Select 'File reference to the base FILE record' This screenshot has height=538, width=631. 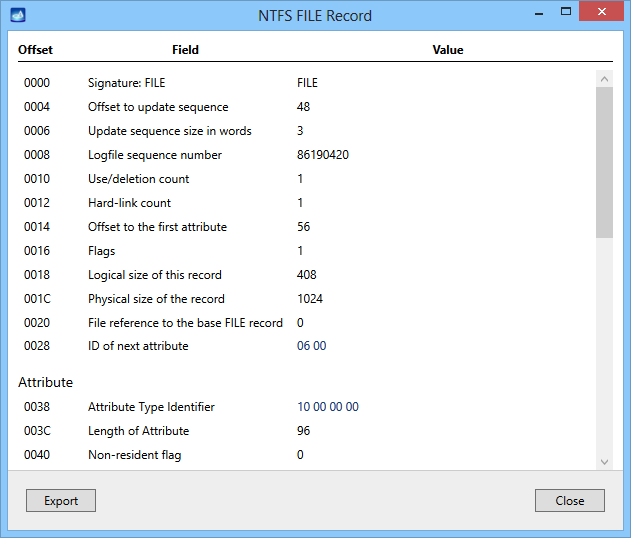(186, 323)
